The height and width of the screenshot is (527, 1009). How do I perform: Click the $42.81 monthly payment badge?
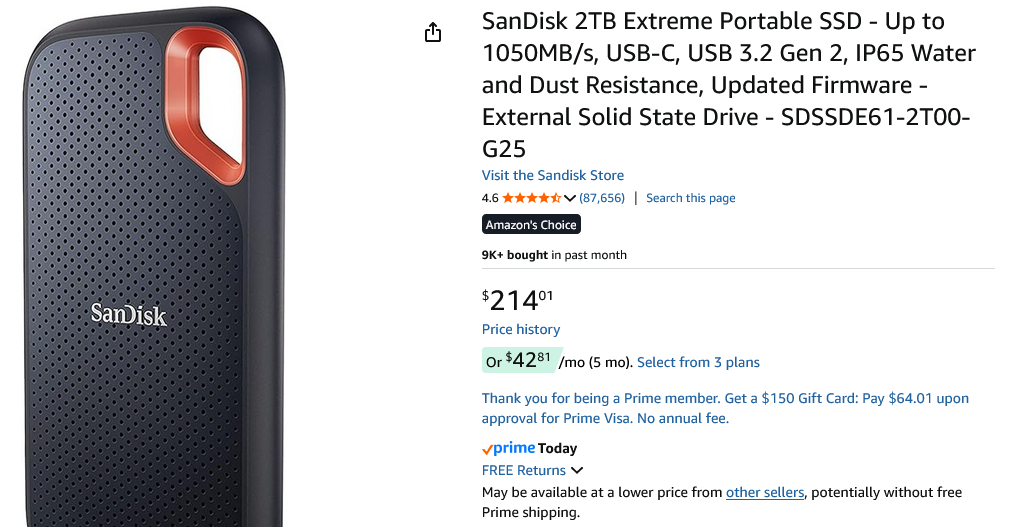coord(521,361)
